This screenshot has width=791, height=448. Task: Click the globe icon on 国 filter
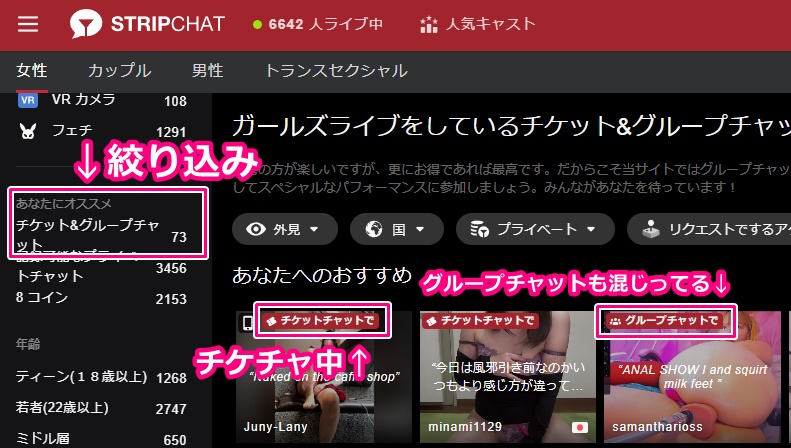374,229
